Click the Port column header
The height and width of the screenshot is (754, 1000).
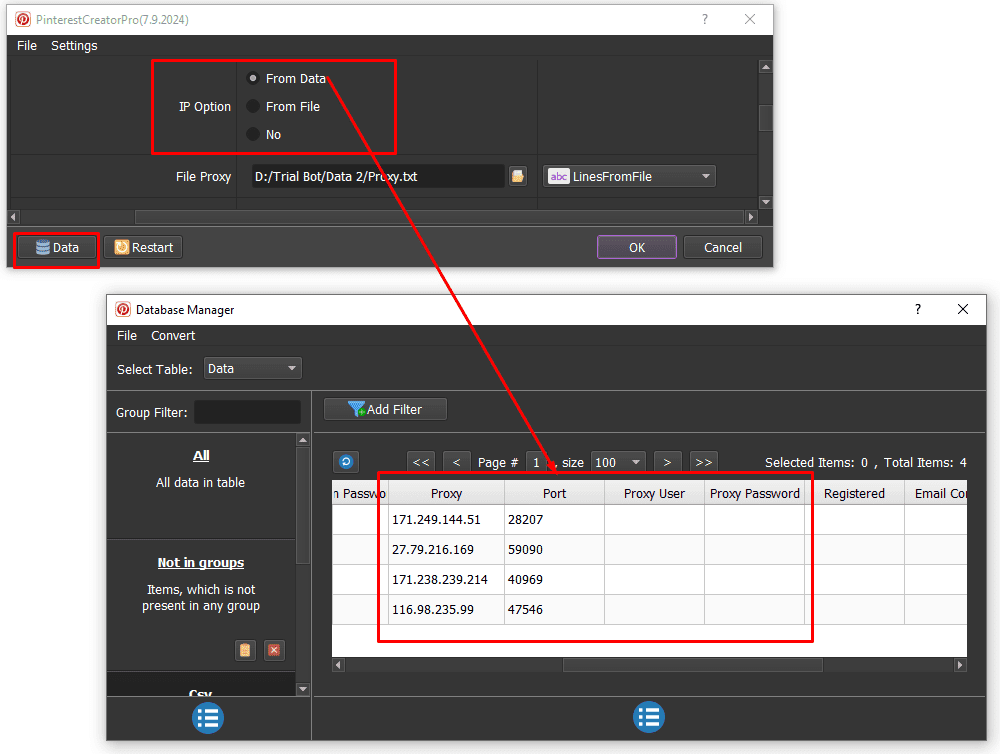point(554,493)
